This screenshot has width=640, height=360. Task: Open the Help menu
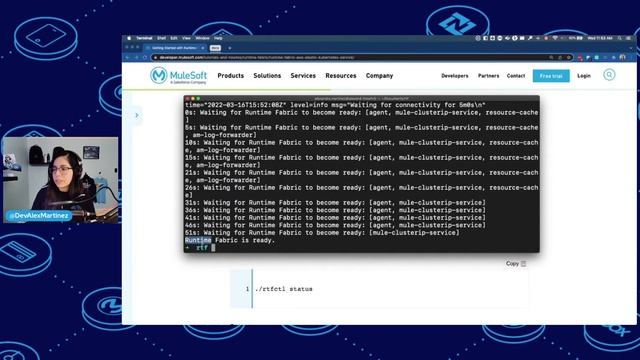coord(218,38)
